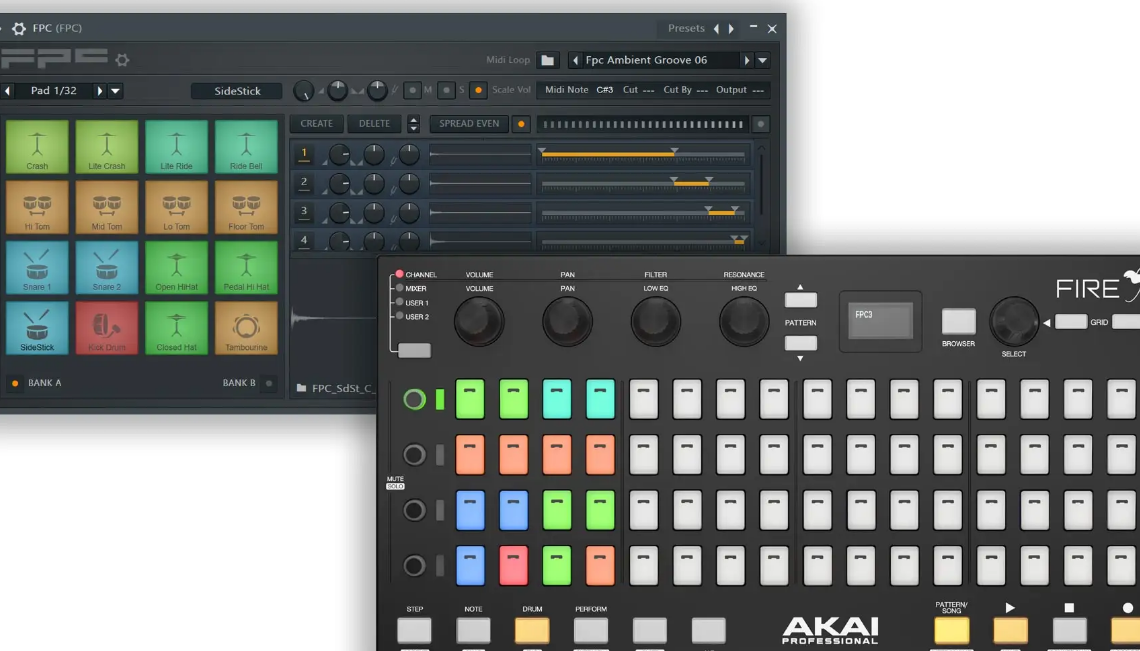Click the CREATE layer button
The image size is (1140, 651).
coord(317,124)
